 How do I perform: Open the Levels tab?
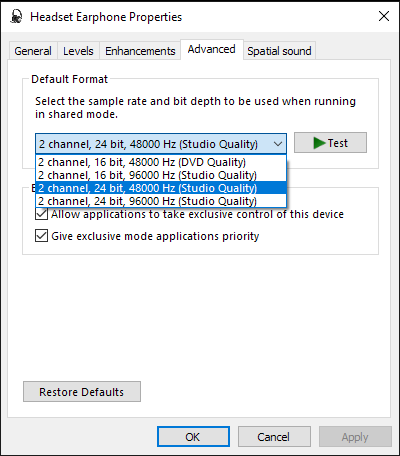[x=78, y=51]
